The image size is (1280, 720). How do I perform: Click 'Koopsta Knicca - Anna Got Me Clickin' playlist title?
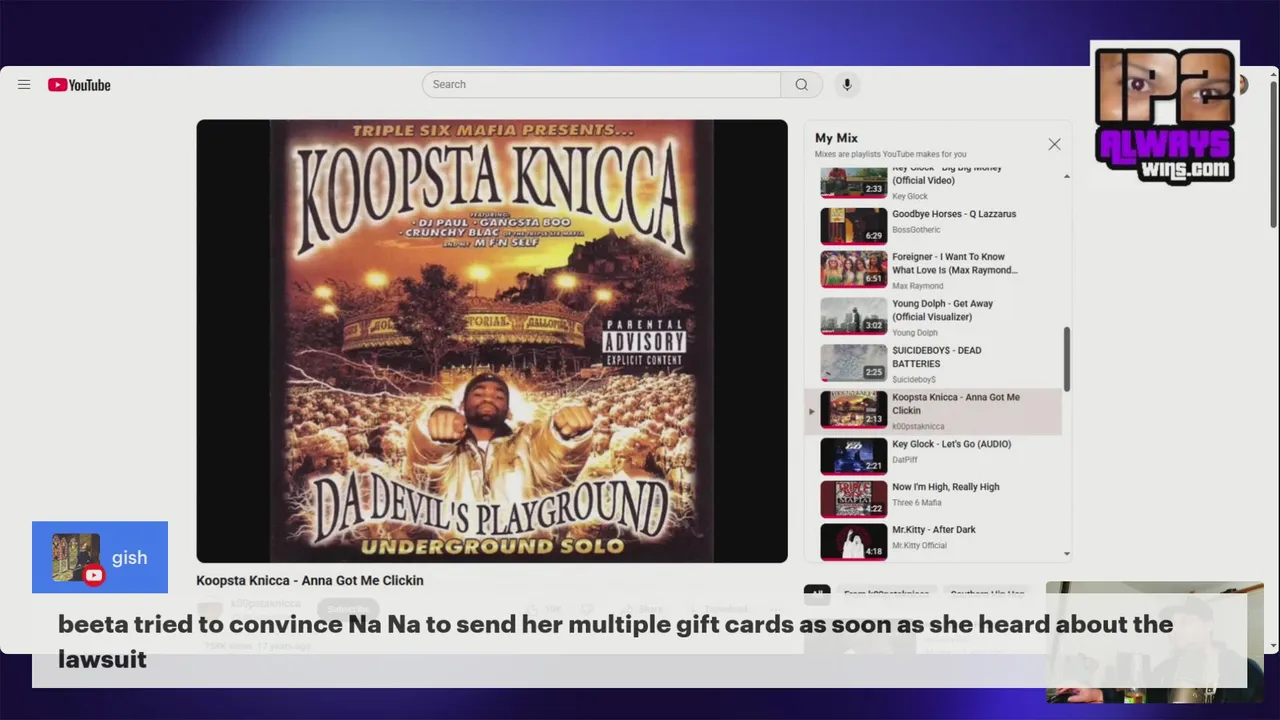[956, 404]
